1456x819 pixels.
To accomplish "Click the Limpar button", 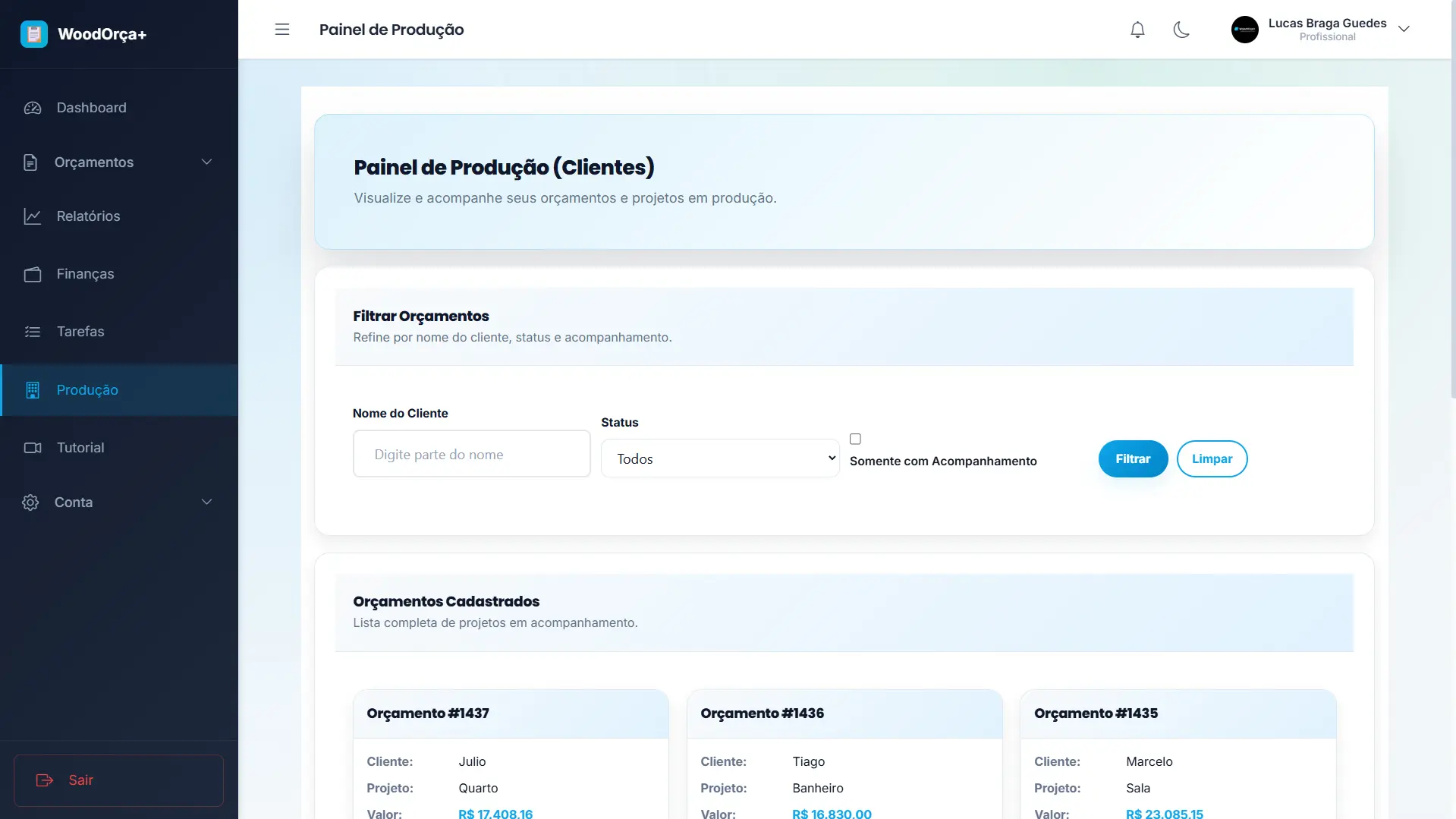I will click(x=1212, y=458).
